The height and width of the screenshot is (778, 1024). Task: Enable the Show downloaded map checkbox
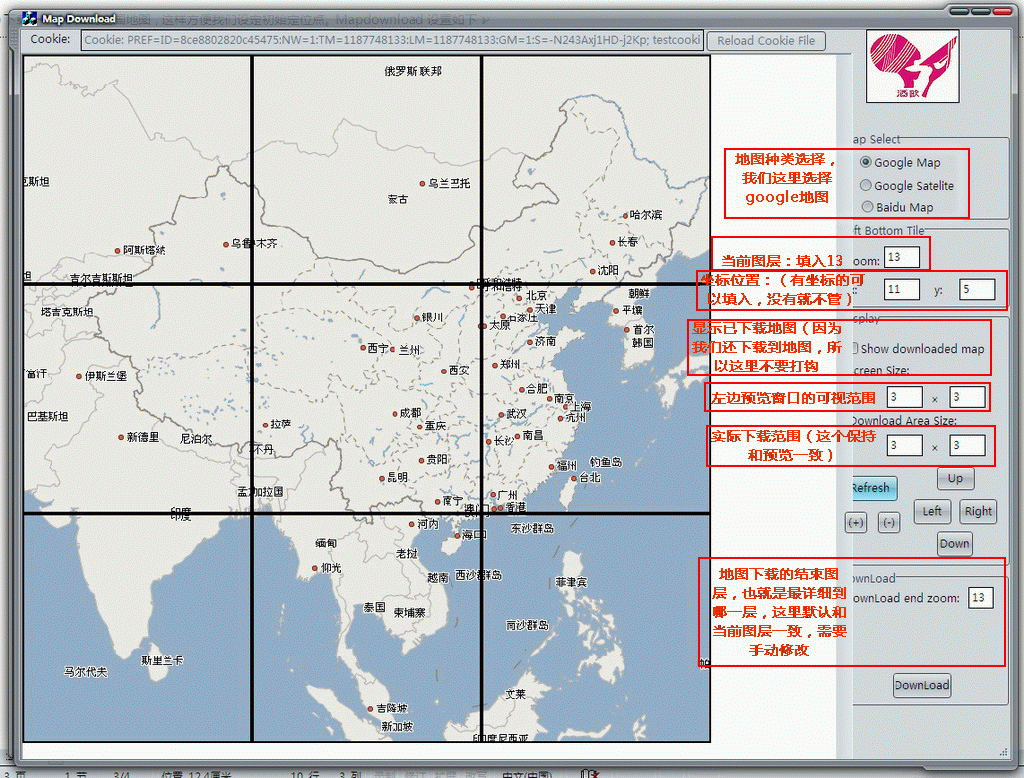[x=855, y=348]
